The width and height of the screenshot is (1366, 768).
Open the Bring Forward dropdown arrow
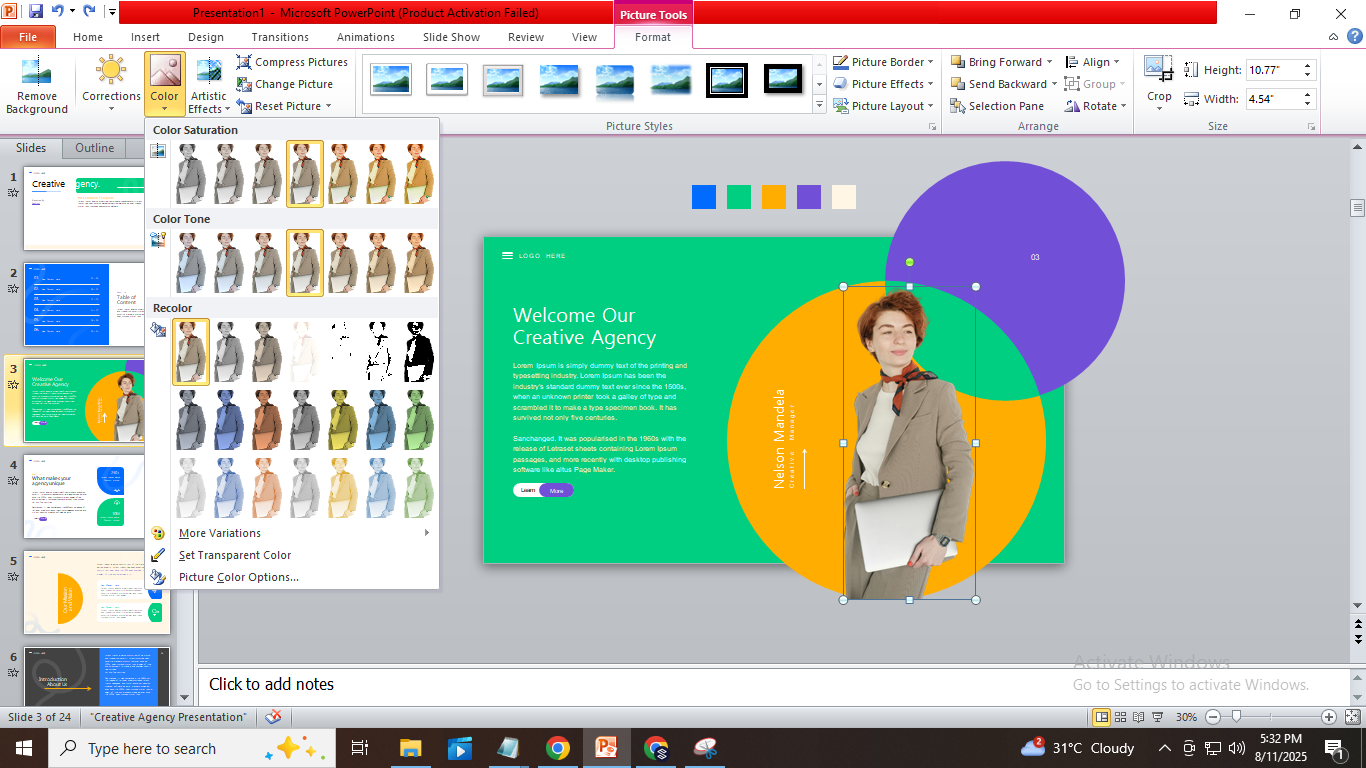coord(1050,62)
